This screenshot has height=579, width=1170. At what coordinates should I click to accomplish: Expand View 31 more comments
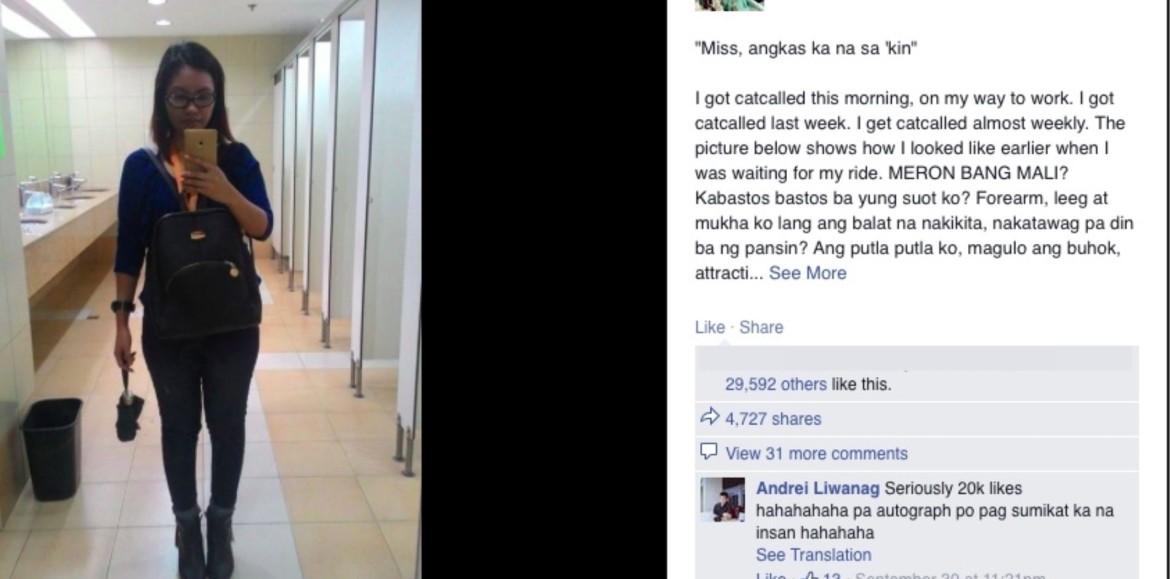(x=816, y=454)
